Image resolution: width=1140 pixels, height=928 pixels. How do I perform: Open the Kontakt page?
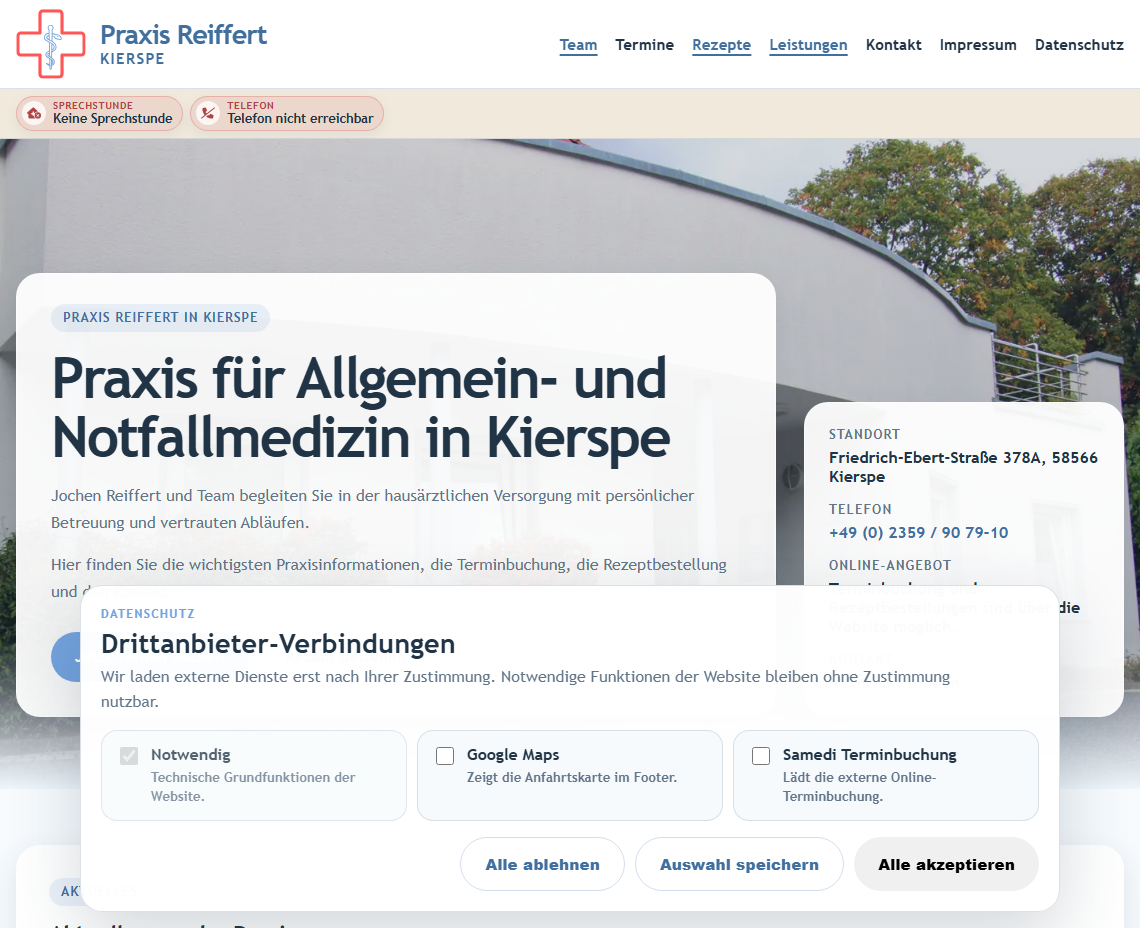click(894, 45)
